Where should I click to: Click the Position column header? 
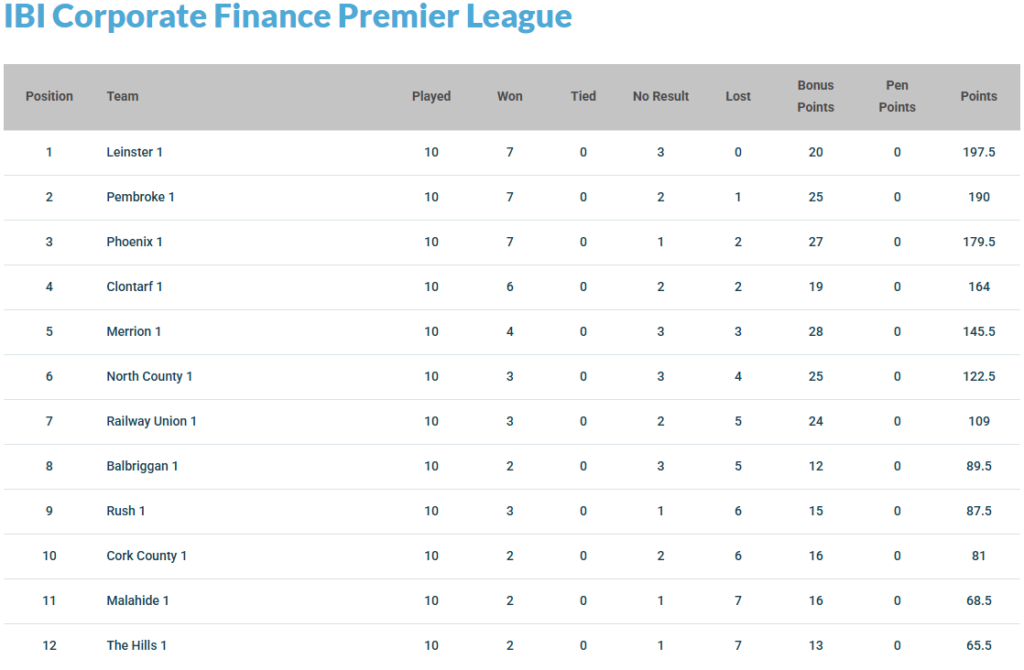[49, 97]
